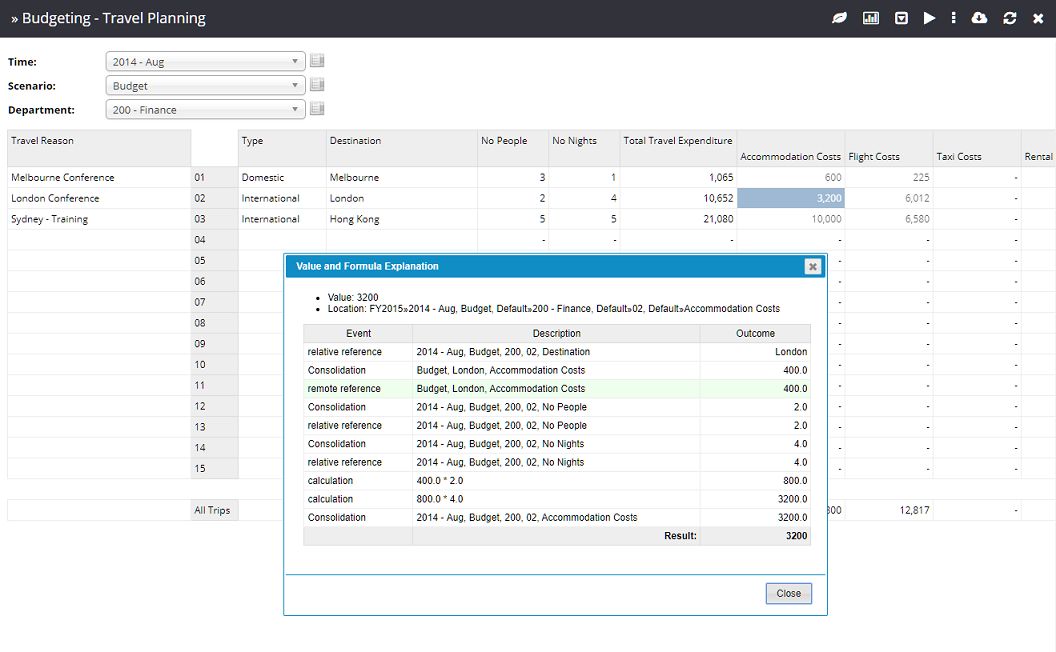
Task: Close the page with header X icon
Action: 1038,19
